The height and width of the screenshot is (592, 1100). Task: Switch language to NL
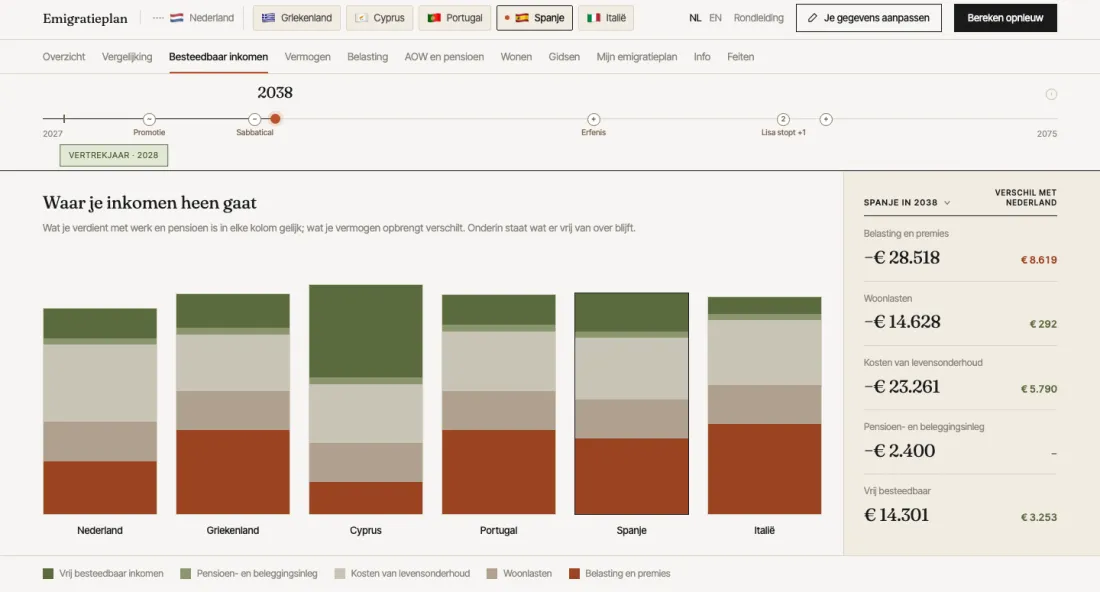tap(695, 18)
